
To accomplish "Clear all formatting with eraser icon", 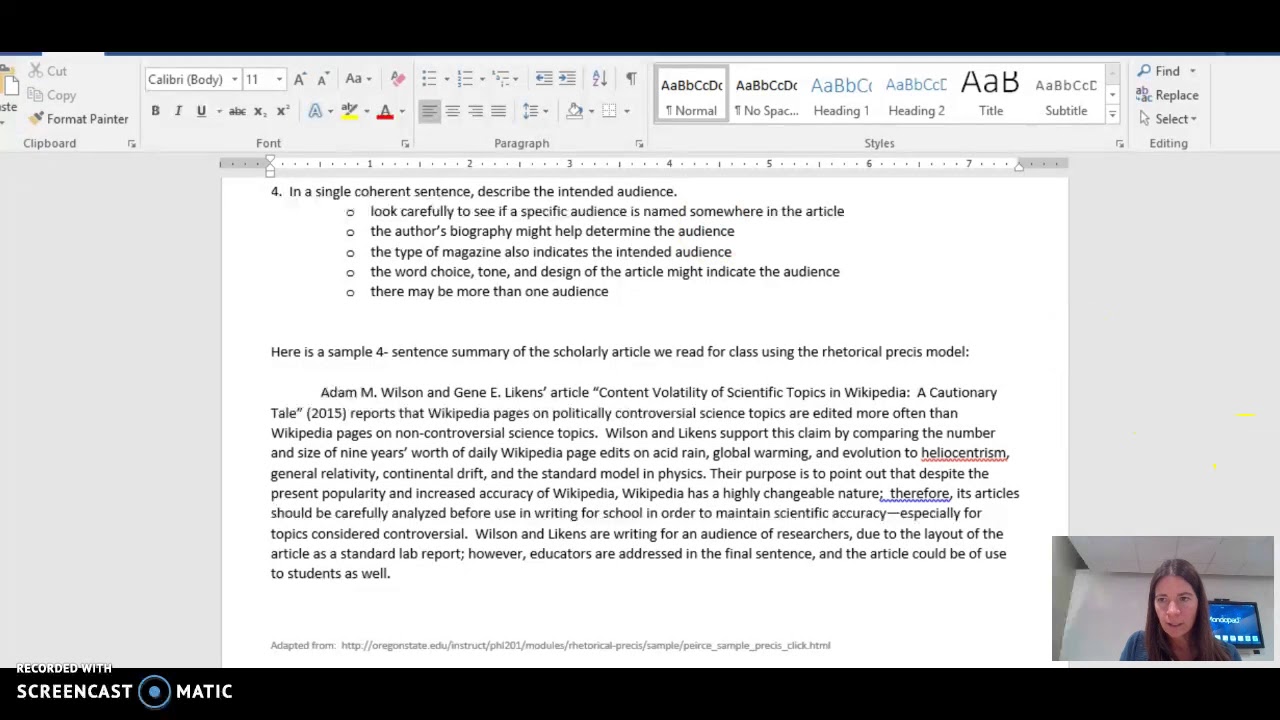I will click(x=398, y=79).
